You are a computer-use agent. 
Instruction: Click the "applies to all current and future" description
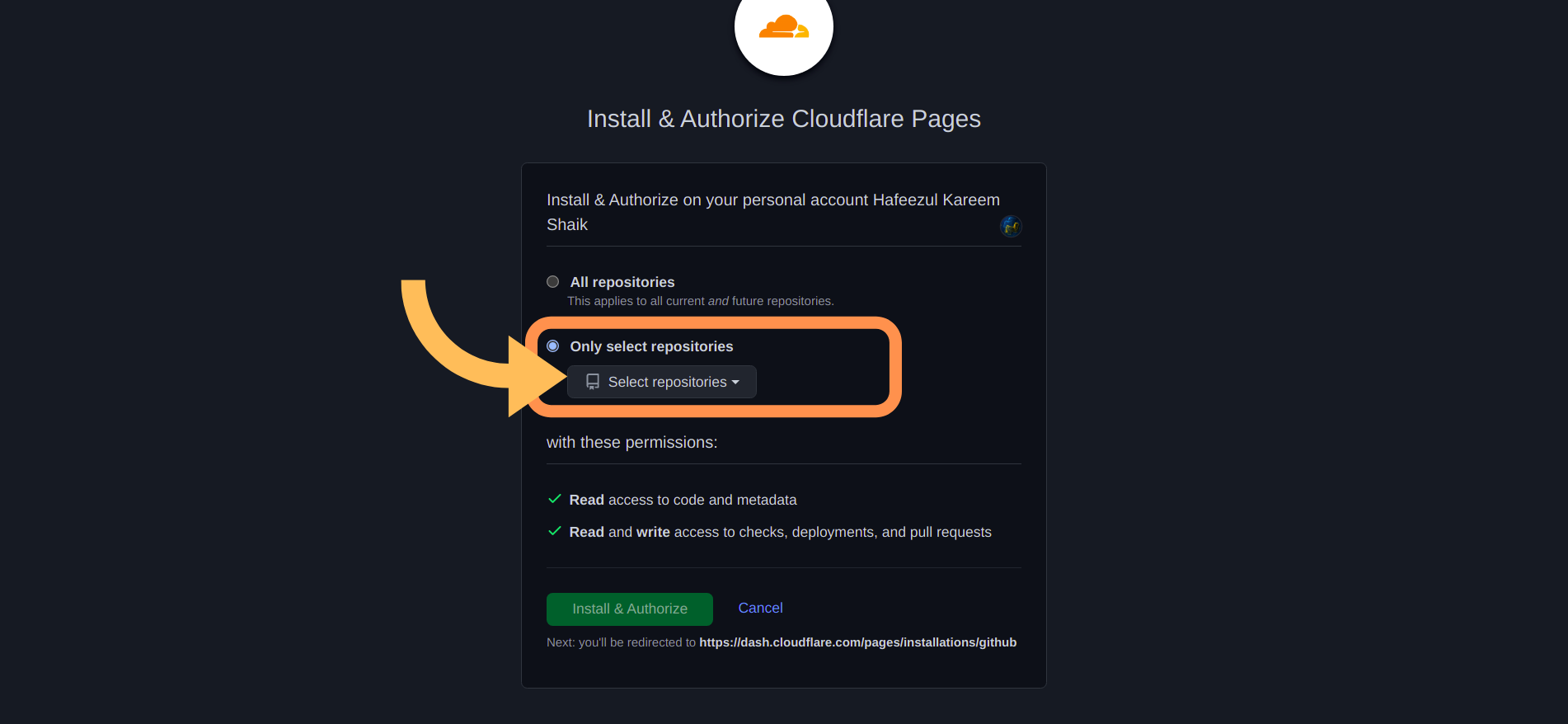coord(701,301)
